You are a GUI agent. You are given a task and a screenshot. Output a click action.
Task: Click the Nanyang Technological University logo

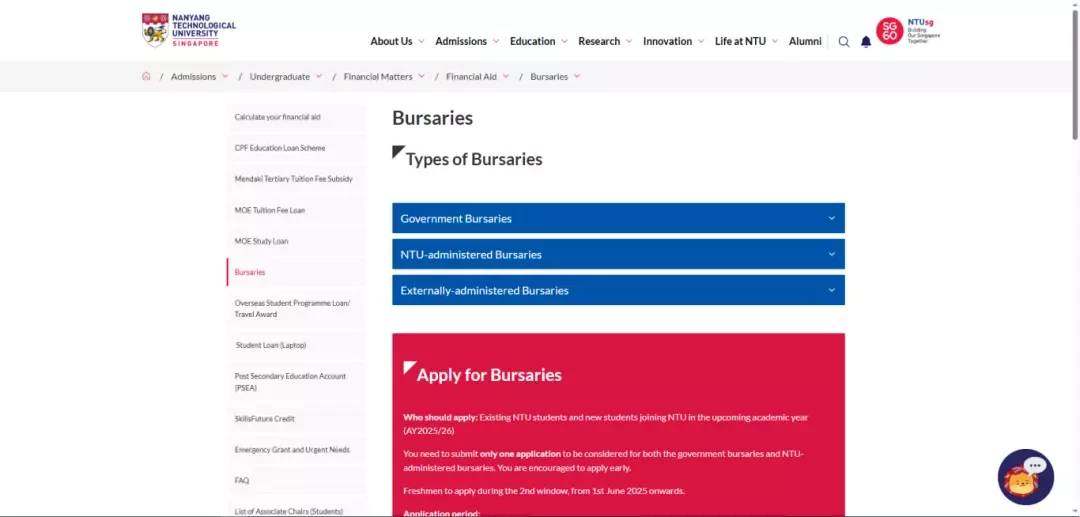click(189, 30)
